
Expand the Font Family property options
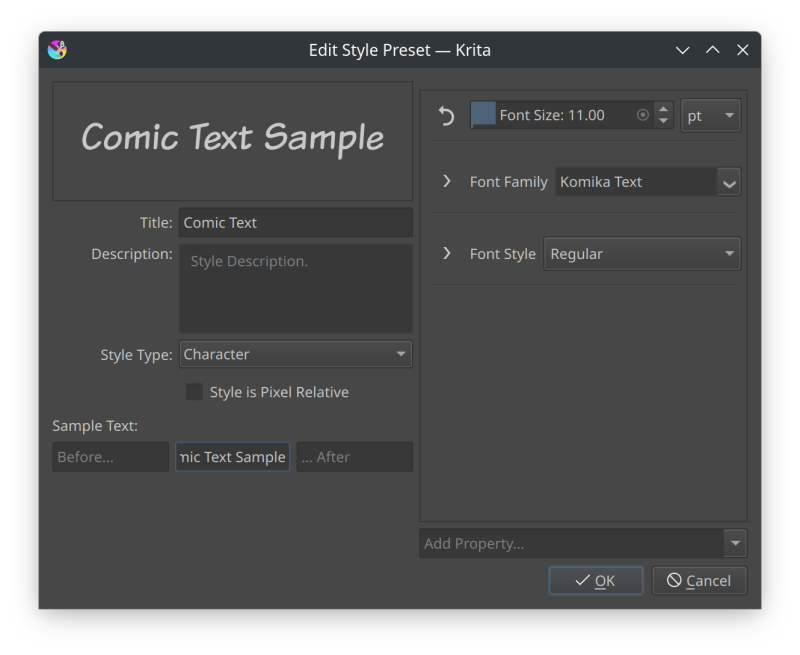tap(447, 182)
